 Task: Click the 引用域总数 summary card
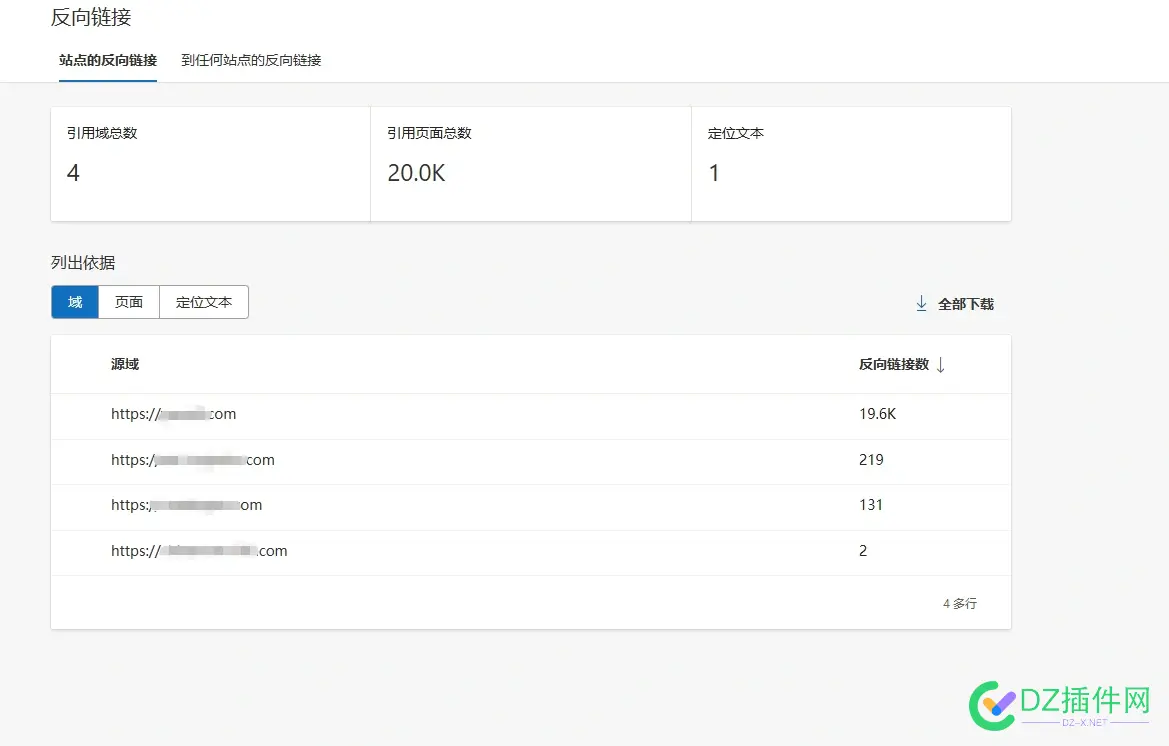click(210, 164)
